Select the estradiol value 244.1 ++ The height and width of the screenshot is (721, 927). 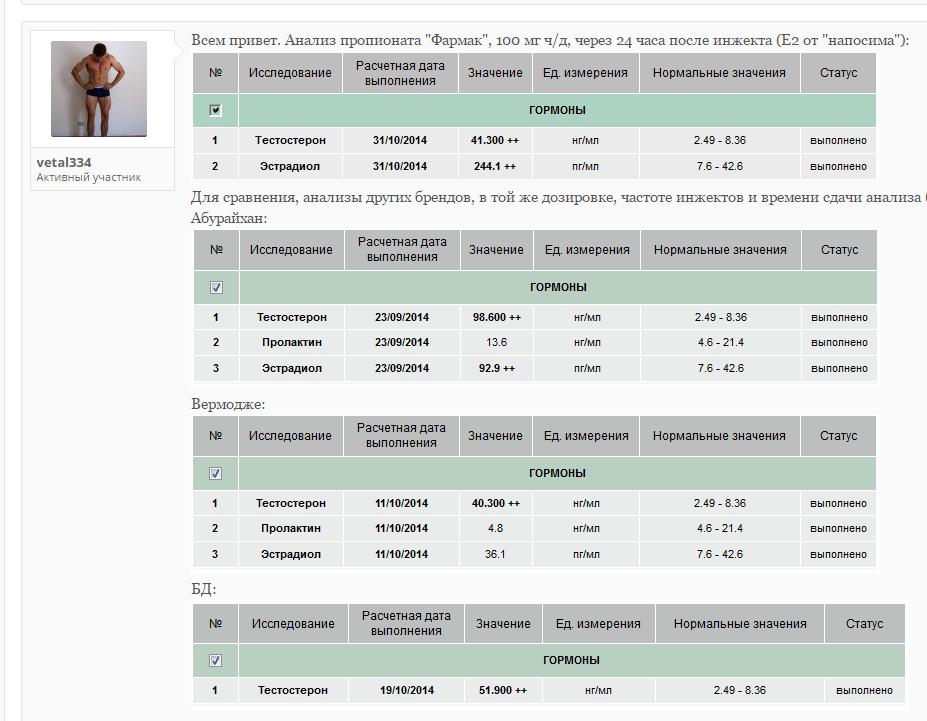coord(495,167)
